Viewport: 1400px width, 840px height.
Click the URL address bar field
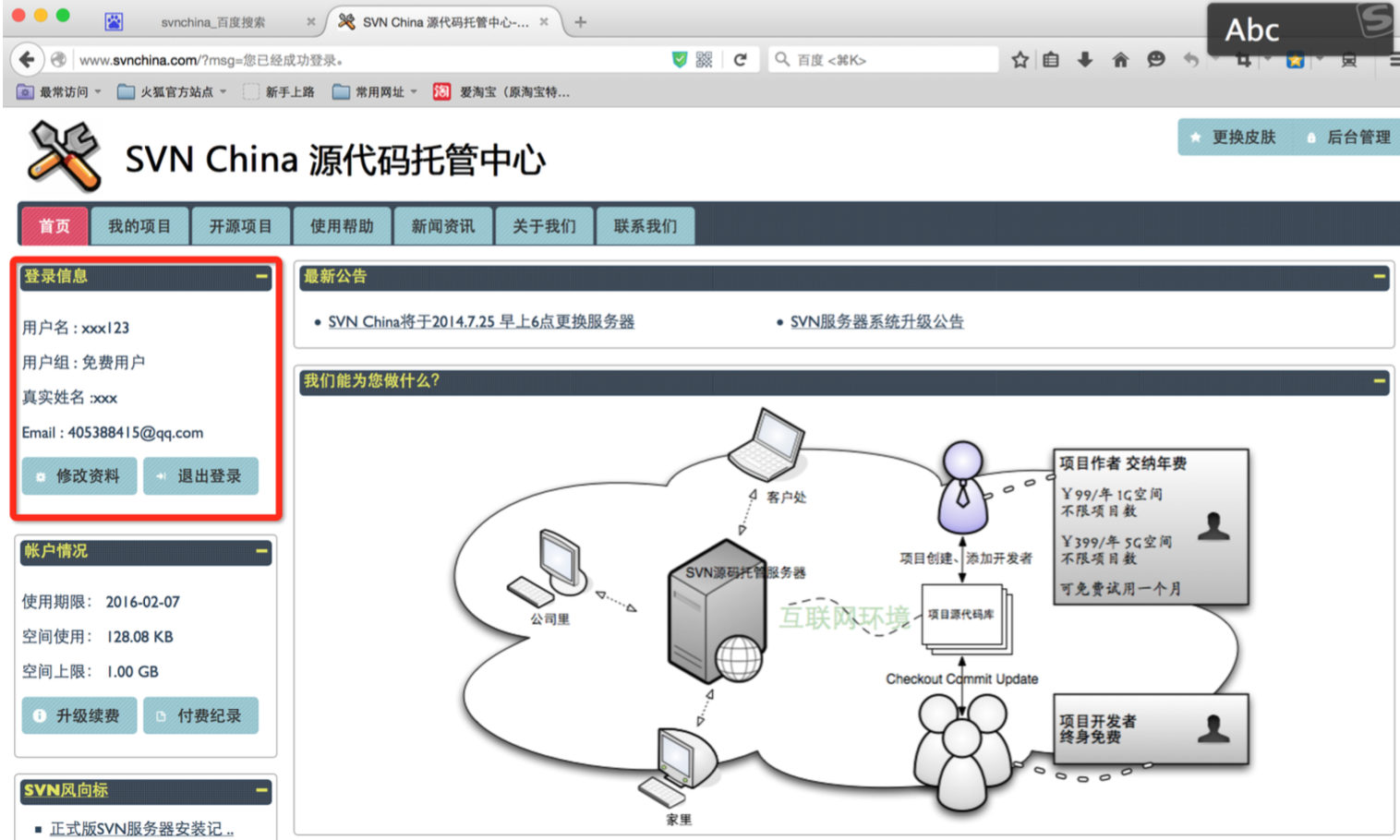[369, 60]
